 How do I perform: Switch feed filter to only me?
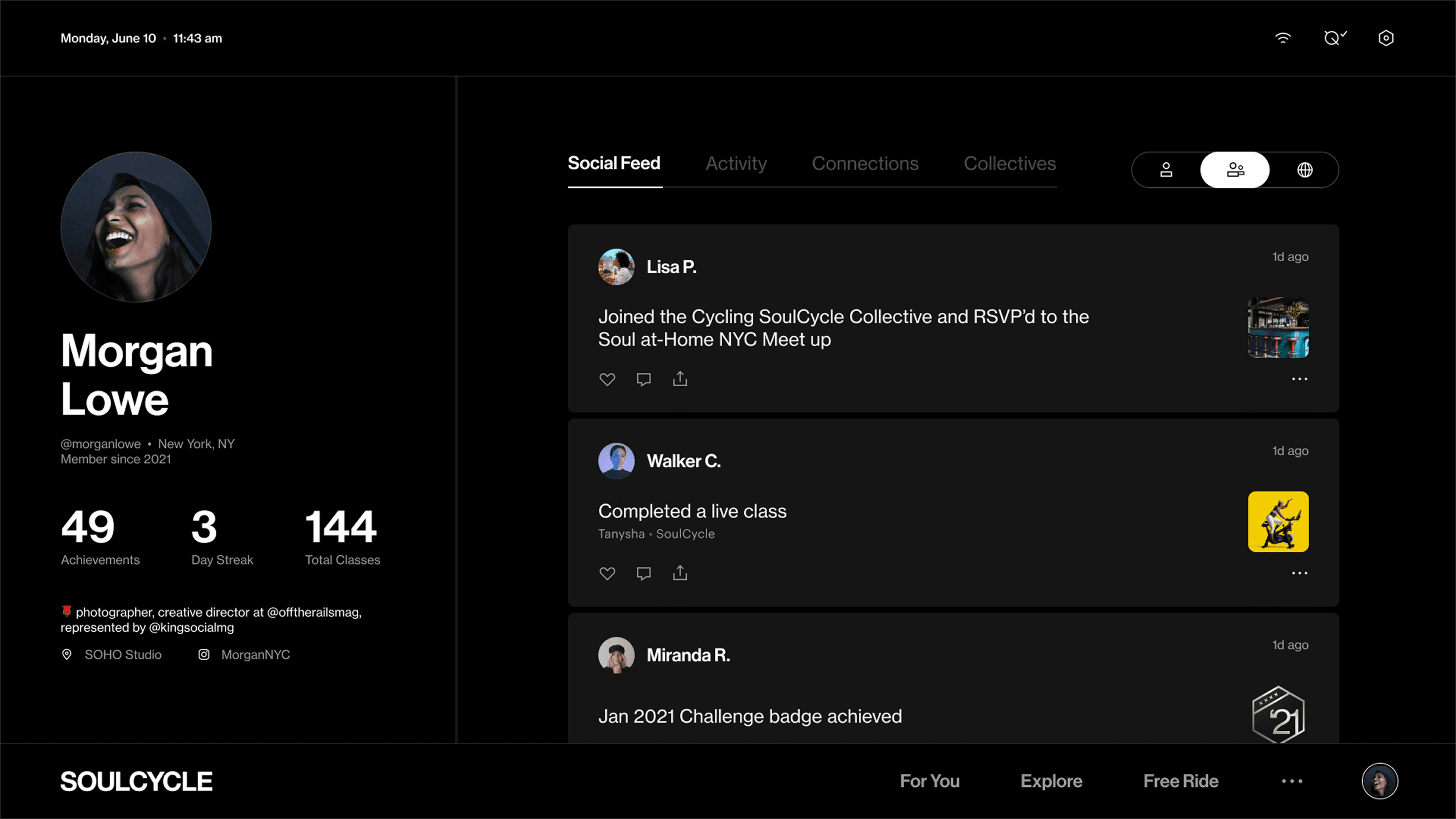pos(1166,169)
